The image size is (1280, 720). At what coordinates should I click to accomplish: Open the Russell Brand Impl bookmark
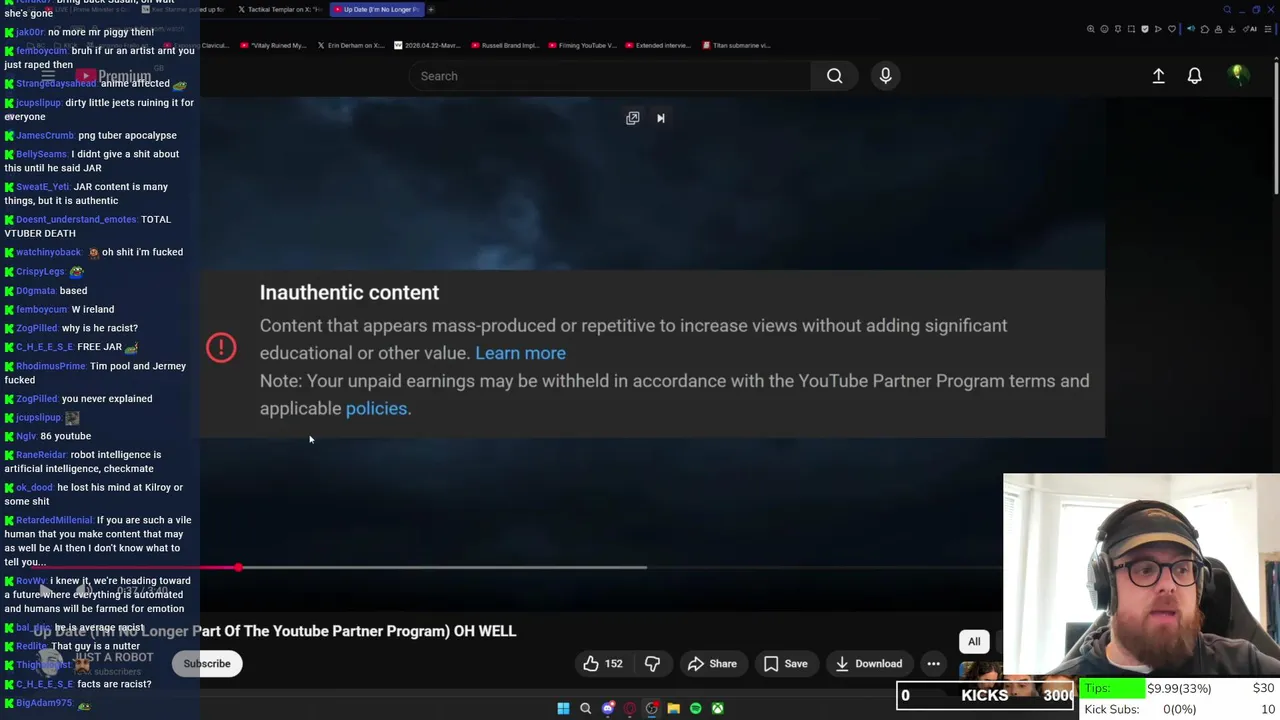(x=504, y=45)
